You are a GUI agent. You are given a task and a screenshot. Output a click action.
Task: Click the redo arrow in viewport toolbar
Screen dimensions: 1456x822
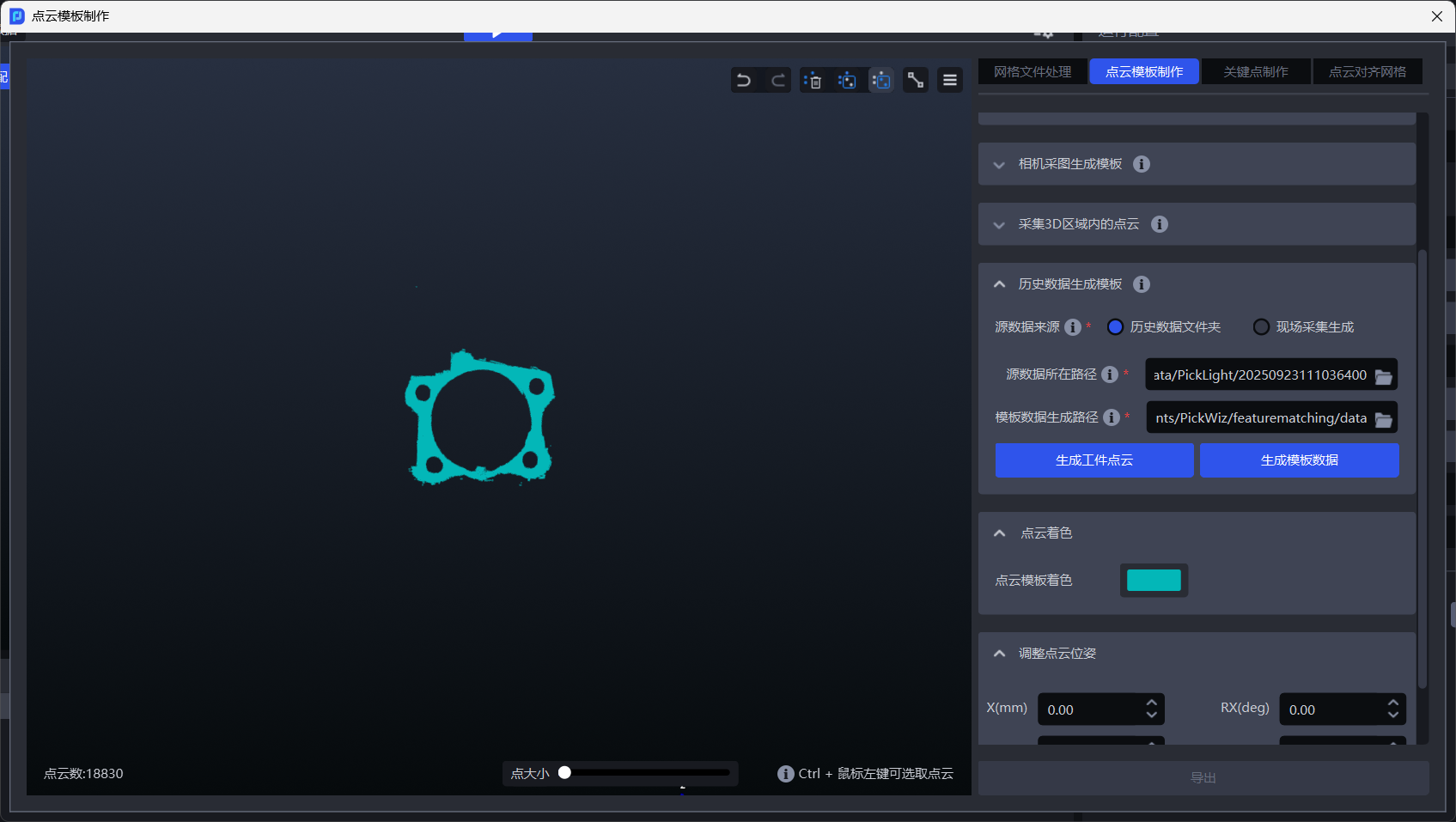tap(778, 81)
